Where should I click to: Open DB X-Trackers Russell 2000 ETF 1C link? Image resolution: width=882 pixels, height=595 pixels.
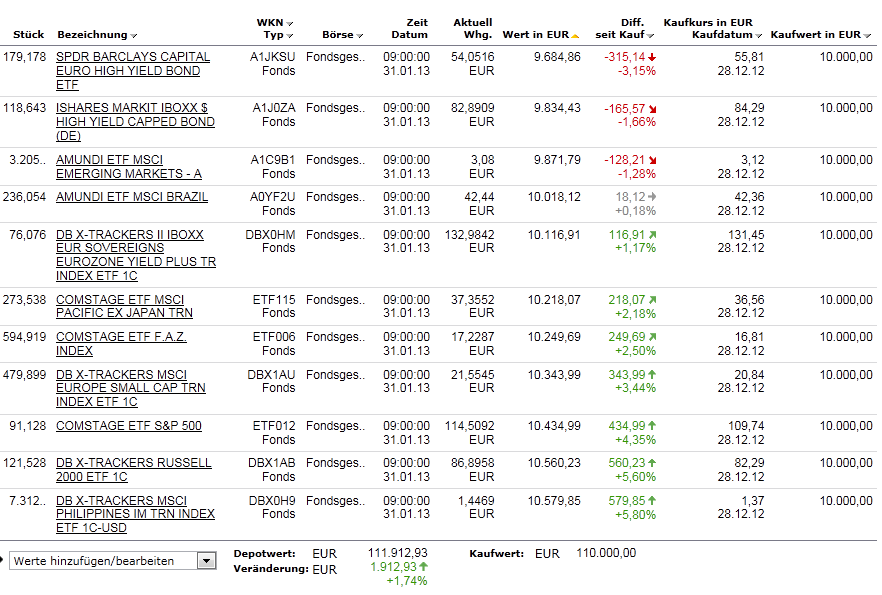[x=133, y=470]
